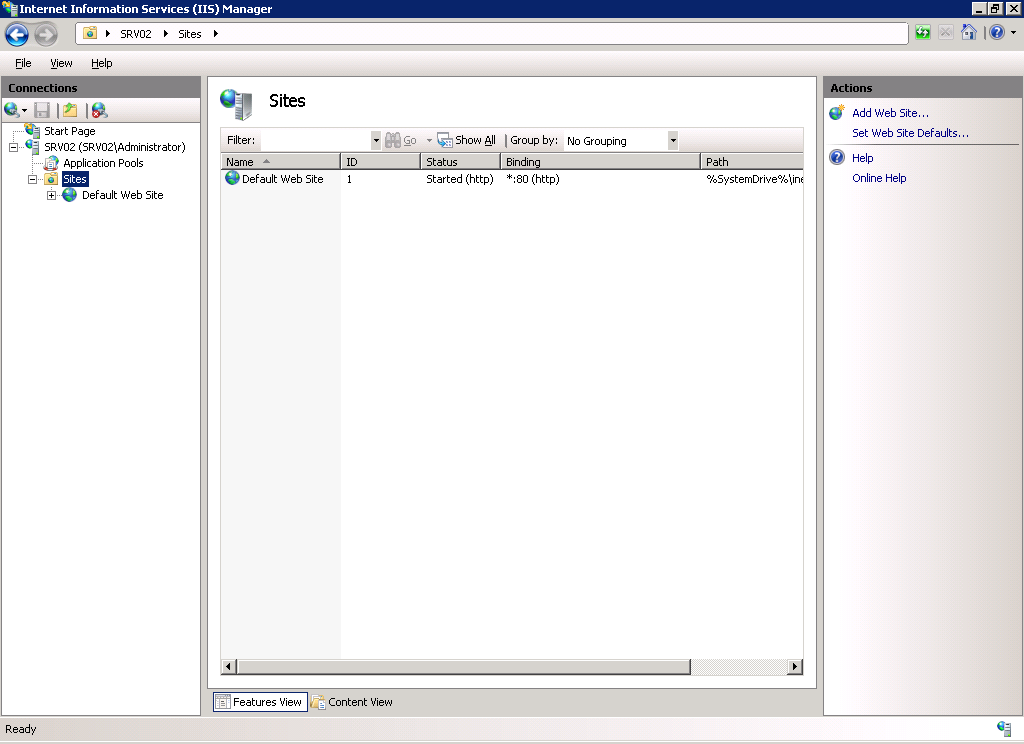Click Set Web Site Defaults link

point(910,133)
